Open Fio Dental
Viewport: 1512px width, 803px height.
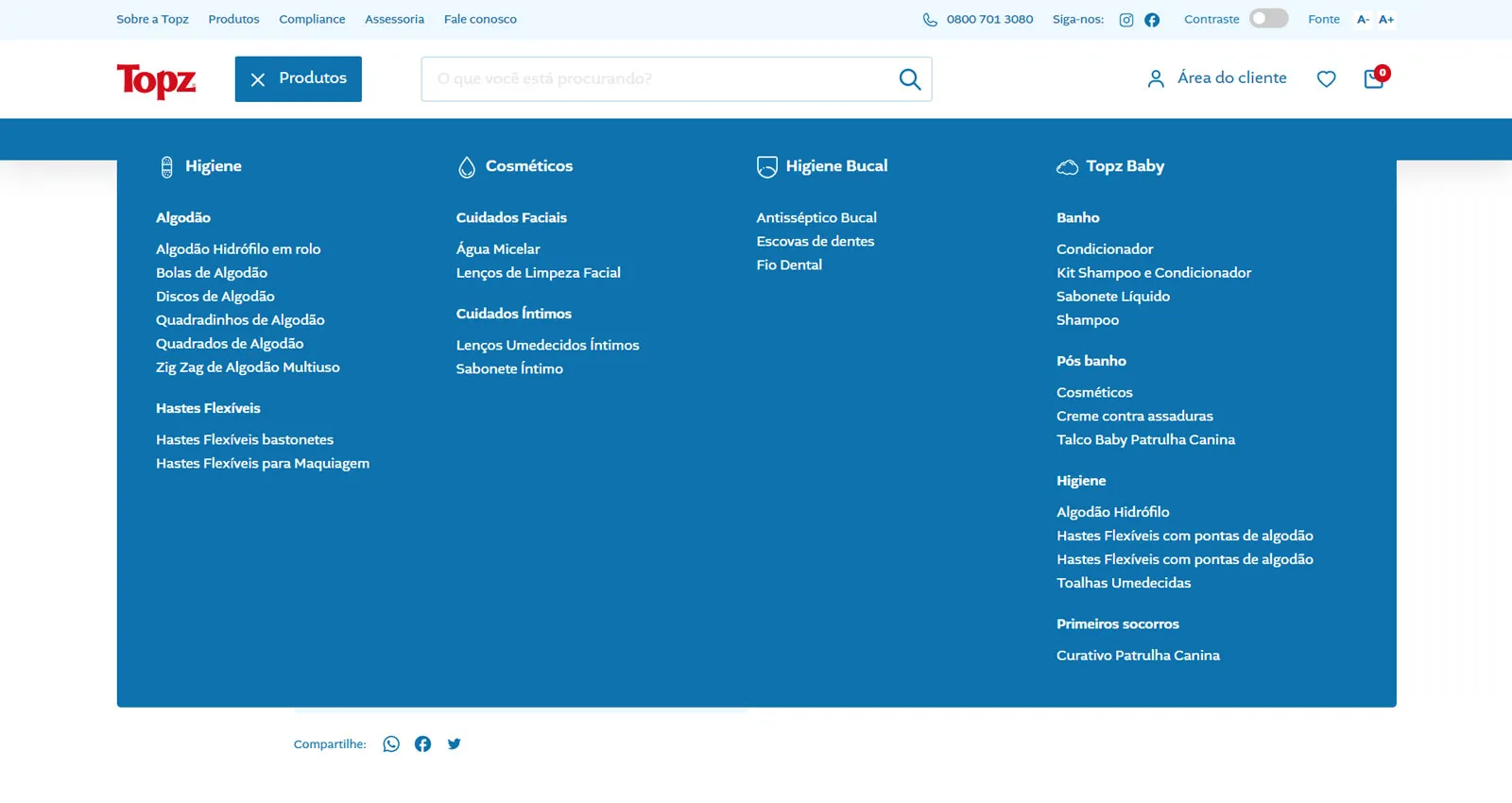(x=789, y=265)
